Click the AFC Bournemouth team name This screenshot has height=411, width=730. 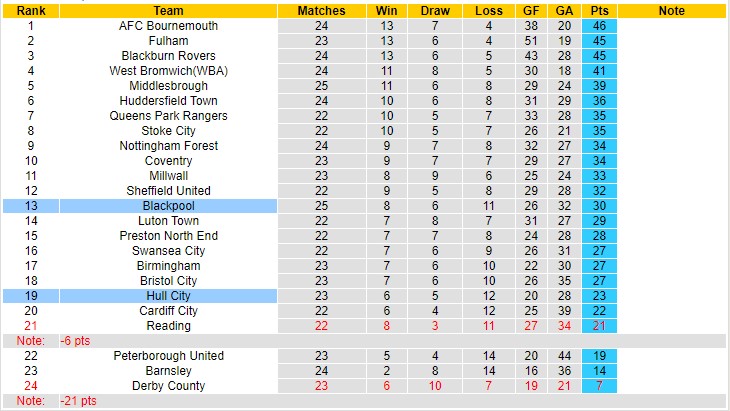click(x=168, y=26)
